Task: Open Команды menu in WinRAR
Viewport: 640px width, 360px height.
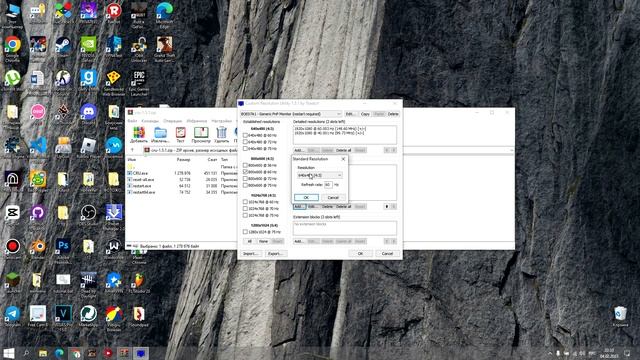Action: pyautogui.click(x=149, y=121)
